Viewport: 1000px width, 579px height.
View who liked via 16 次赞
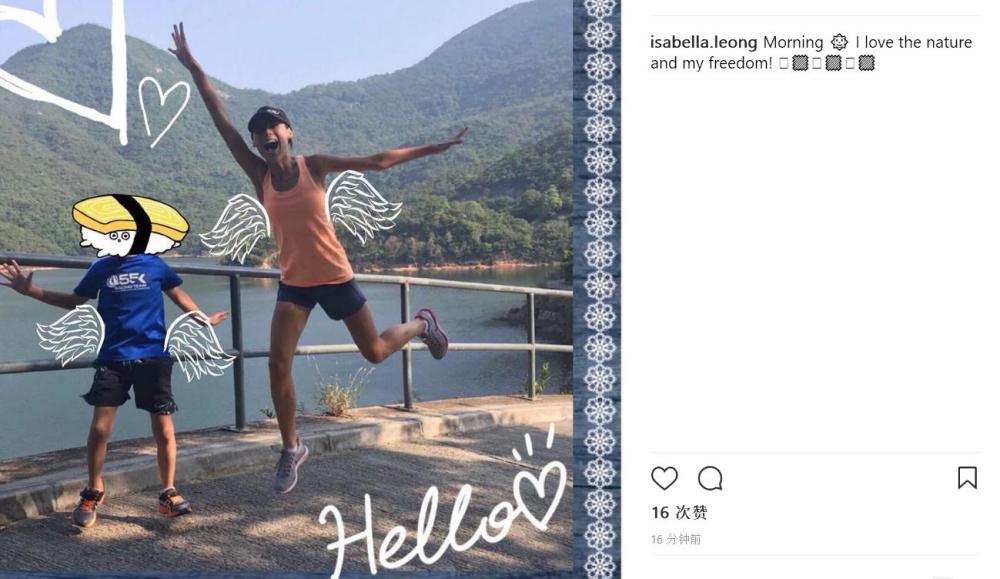point(679,513)
